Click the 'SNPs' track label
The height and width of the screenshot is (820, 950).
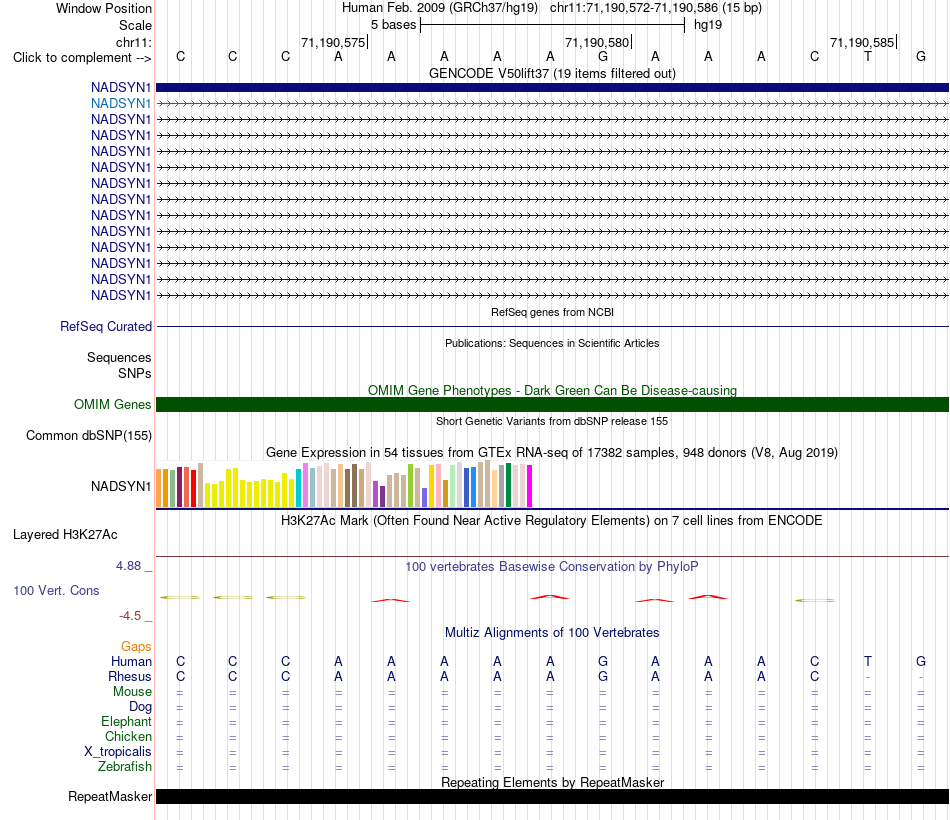coord(135,373)
